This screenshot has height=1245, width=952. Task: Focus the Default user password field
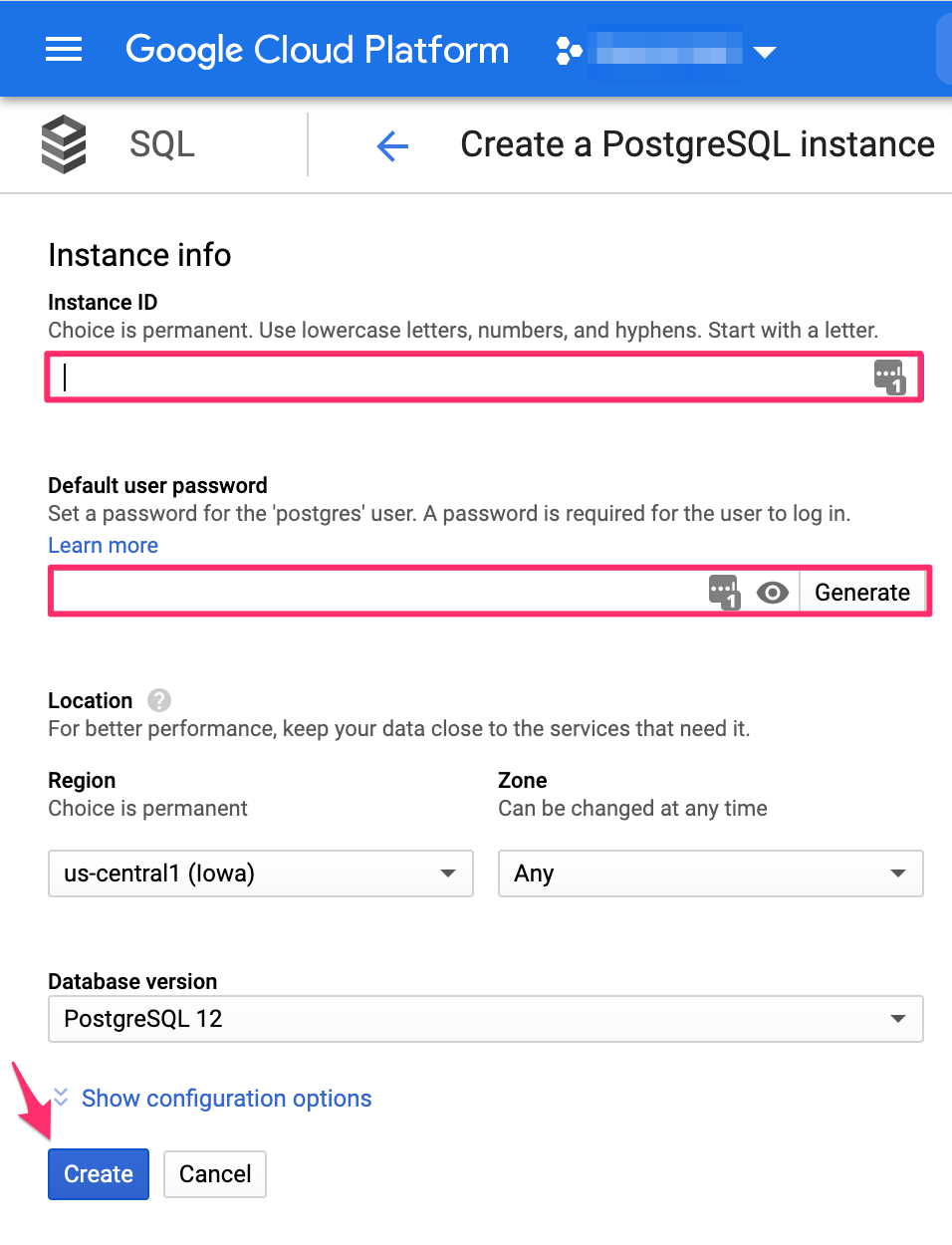[x=378, y=593]
